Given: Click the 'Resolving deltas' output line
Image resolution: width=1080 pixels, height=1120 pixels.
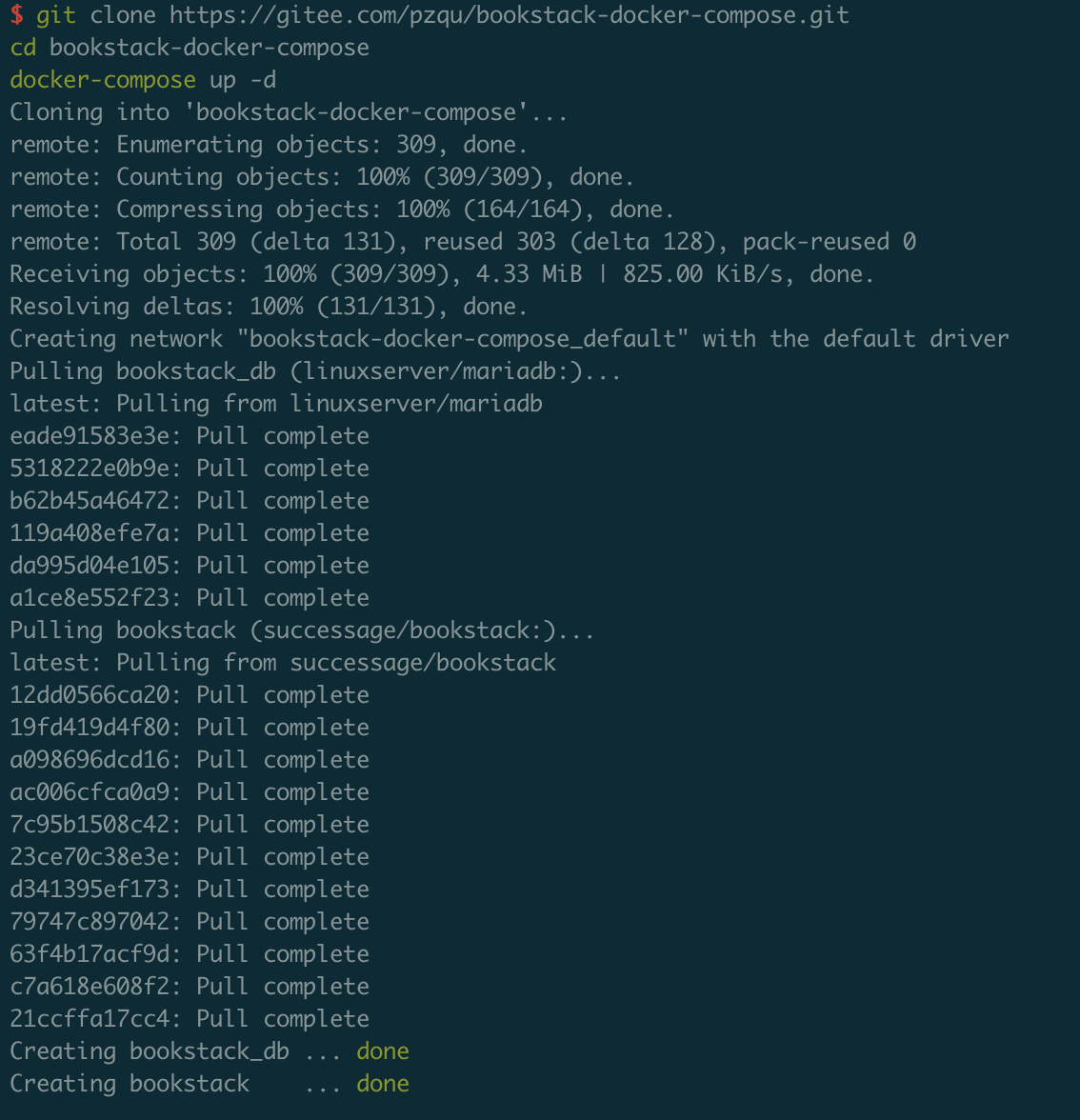Looking at the screenshot, I should pos(269,307).
